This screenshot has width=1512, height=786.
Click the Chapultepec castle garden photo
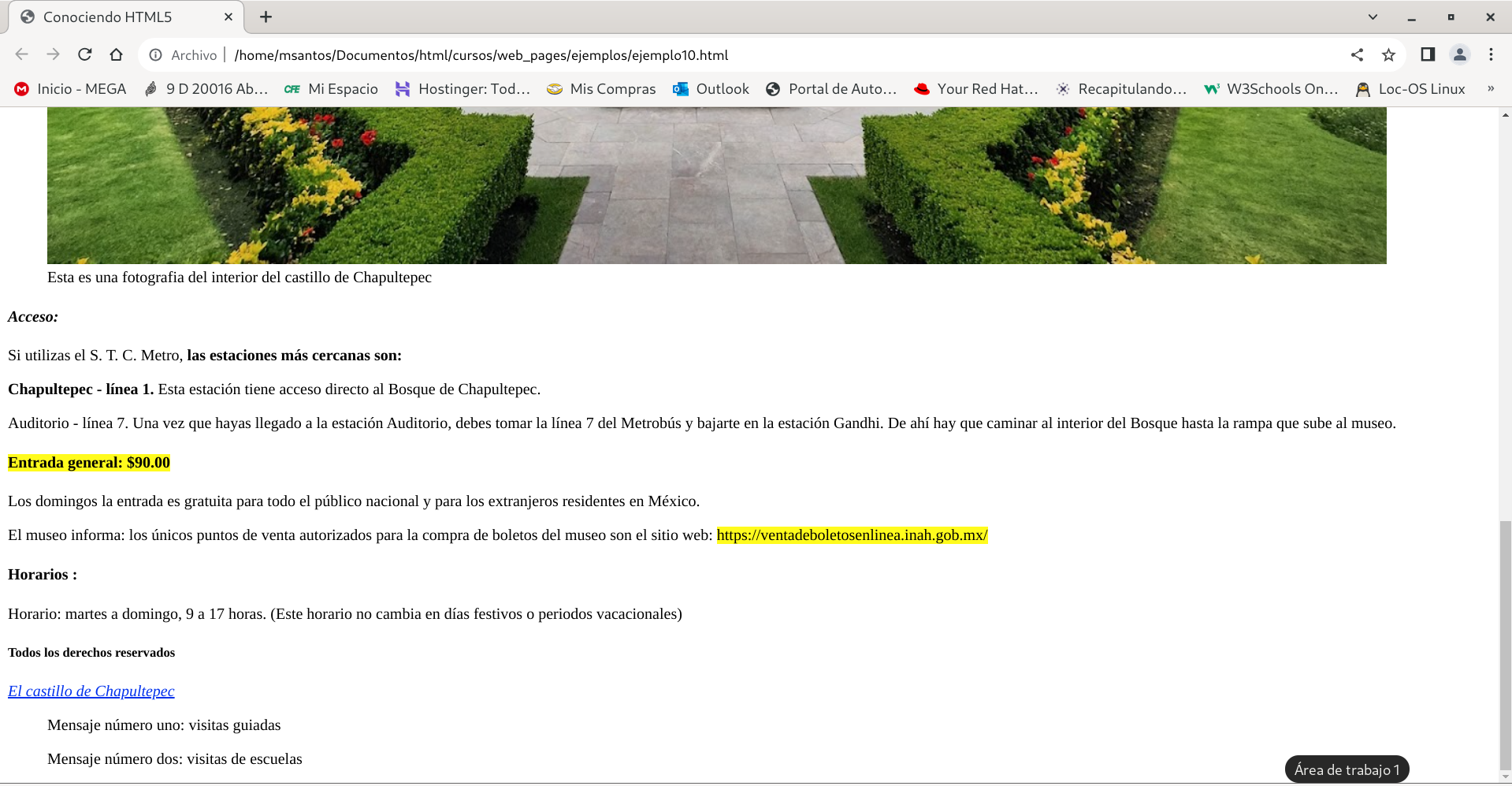point(716,185)
